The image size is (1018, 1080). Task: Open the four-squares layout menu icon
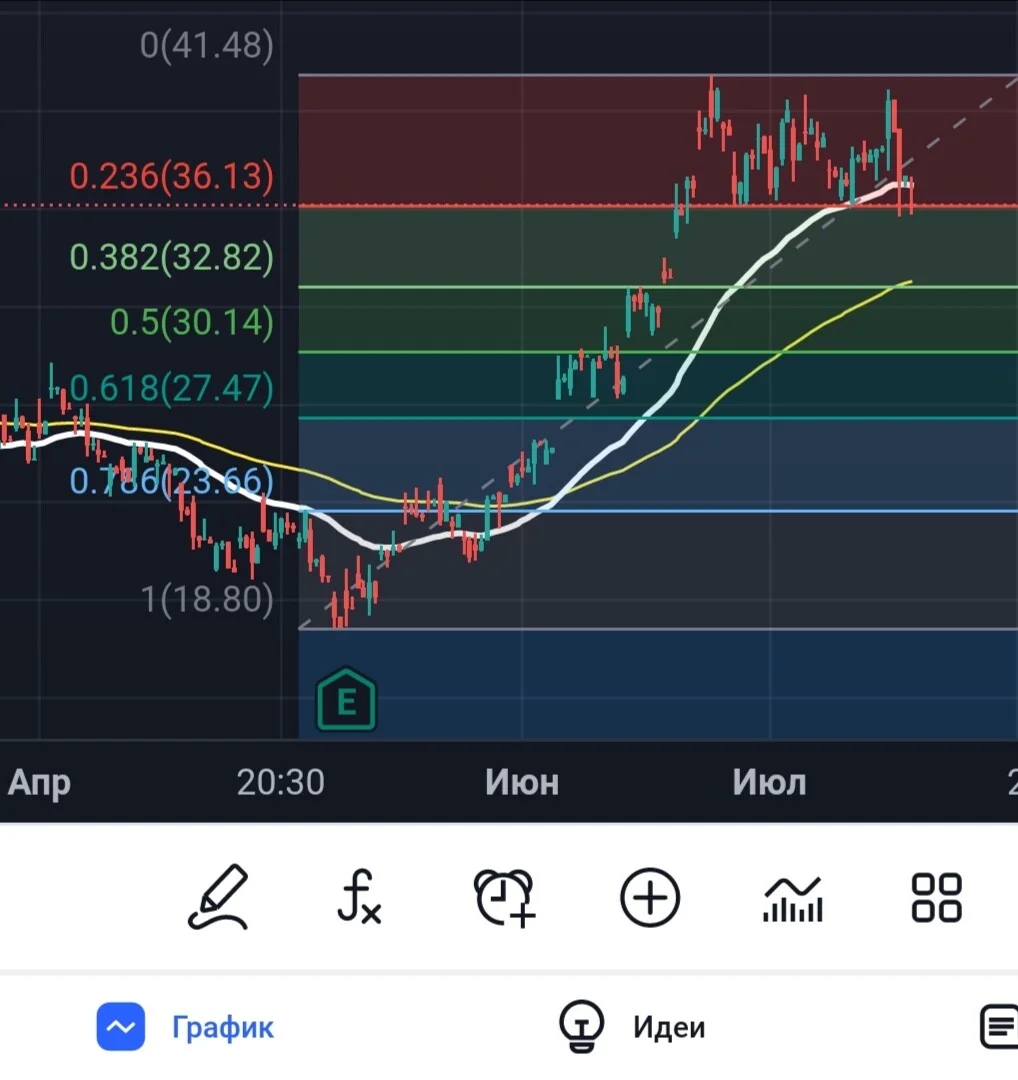(x=936, y=897)
